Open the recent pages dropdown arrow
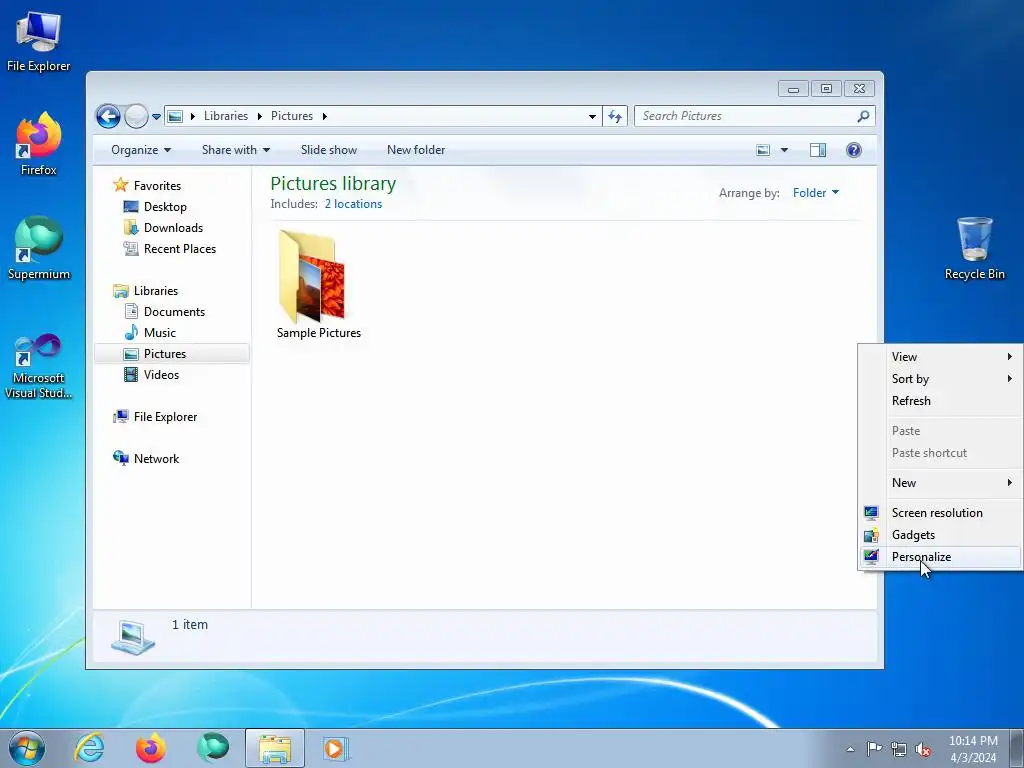The image size is (1024, 768). (x=156, y=117)
